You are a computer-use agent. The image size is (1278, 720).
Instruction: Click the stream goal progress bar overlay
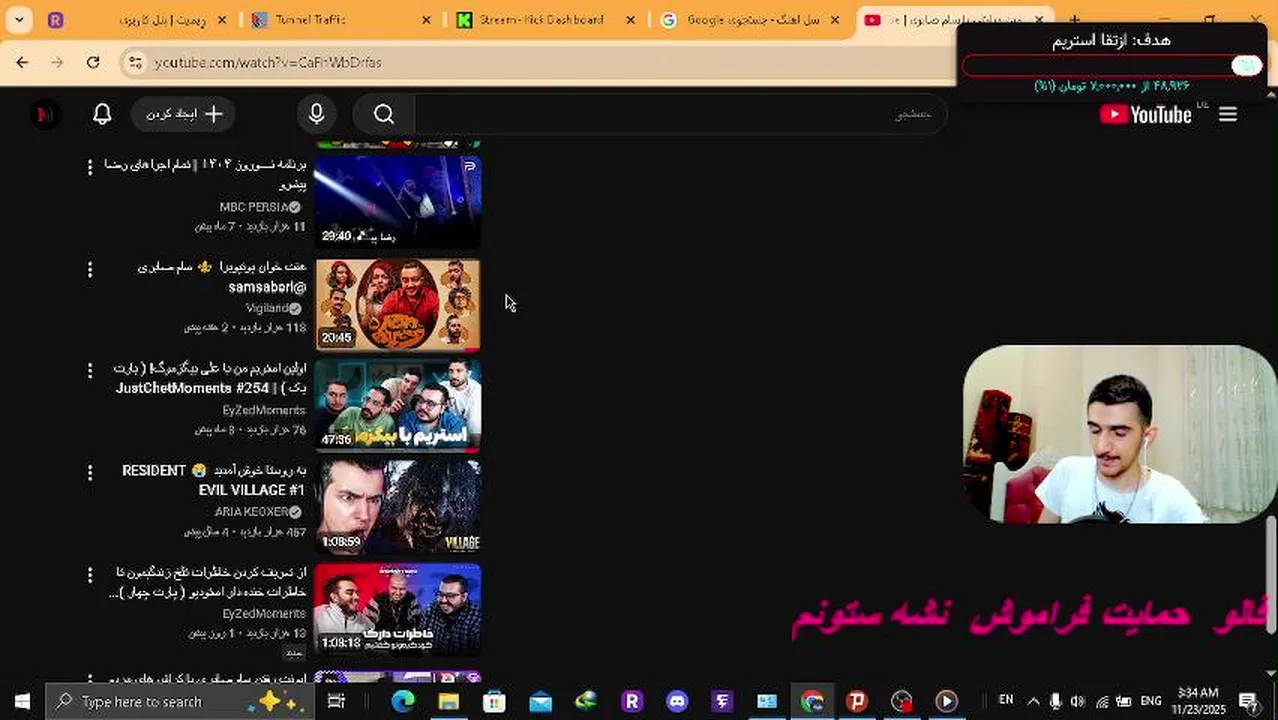(x=1111, y=66)
